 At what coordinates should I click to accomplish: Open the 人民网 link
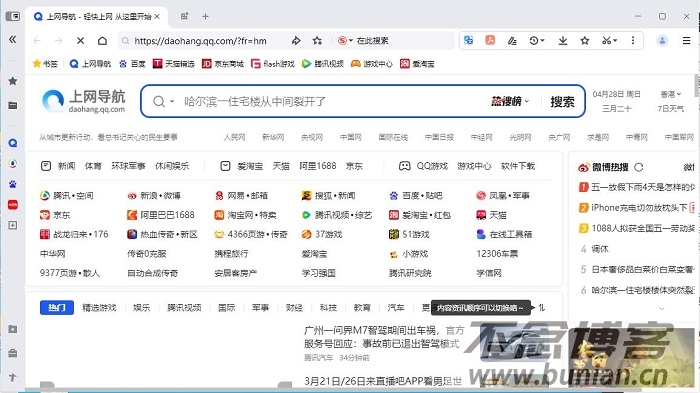pyautogui.click(x=234, y=137)
